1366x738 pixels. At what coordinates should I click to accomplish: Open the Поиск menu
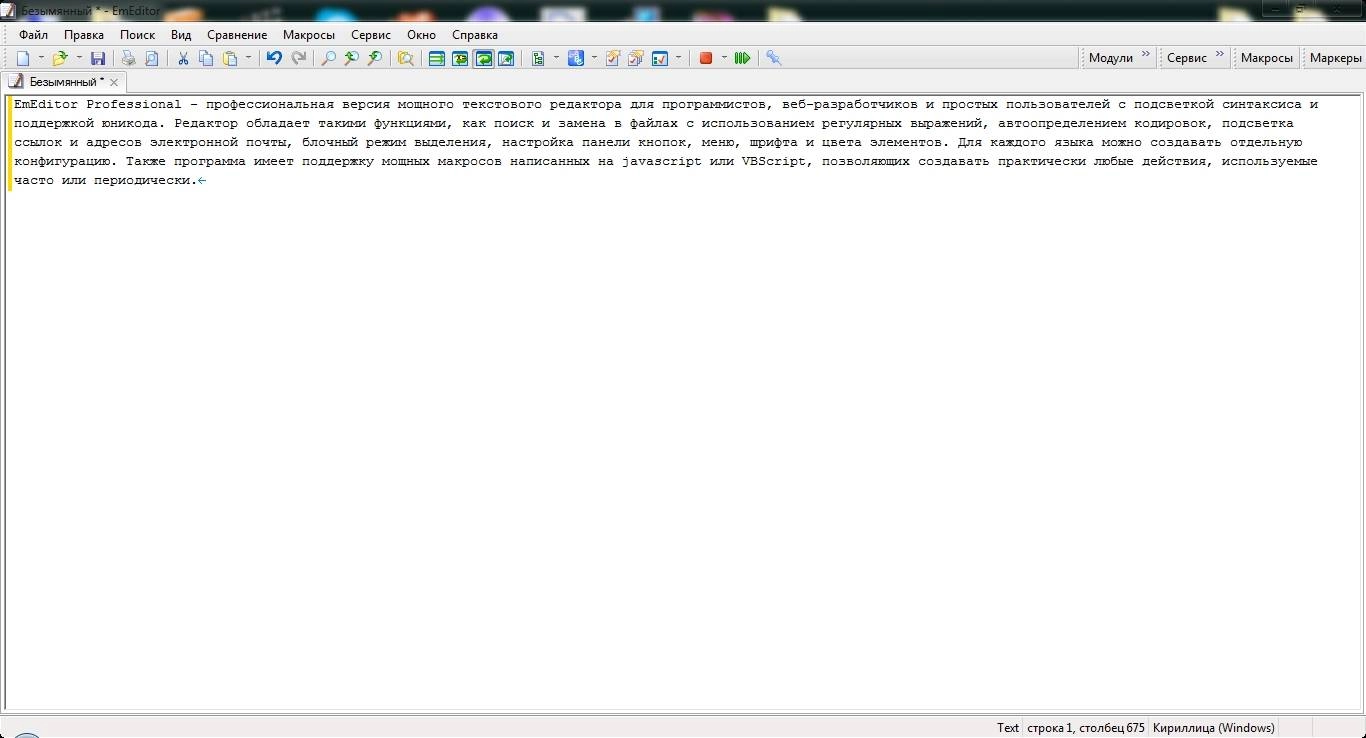[x=138, y=35]
